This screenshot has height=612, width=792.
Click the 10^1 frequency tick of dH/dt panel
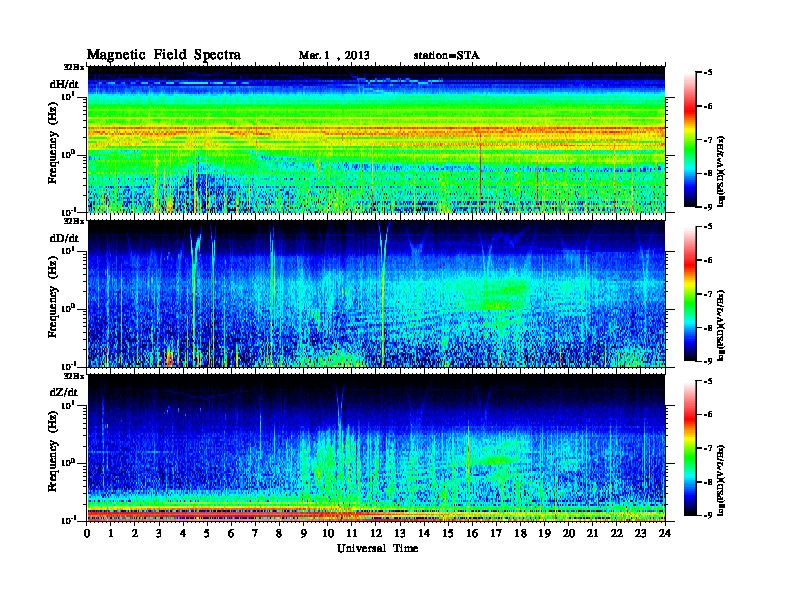68,96
